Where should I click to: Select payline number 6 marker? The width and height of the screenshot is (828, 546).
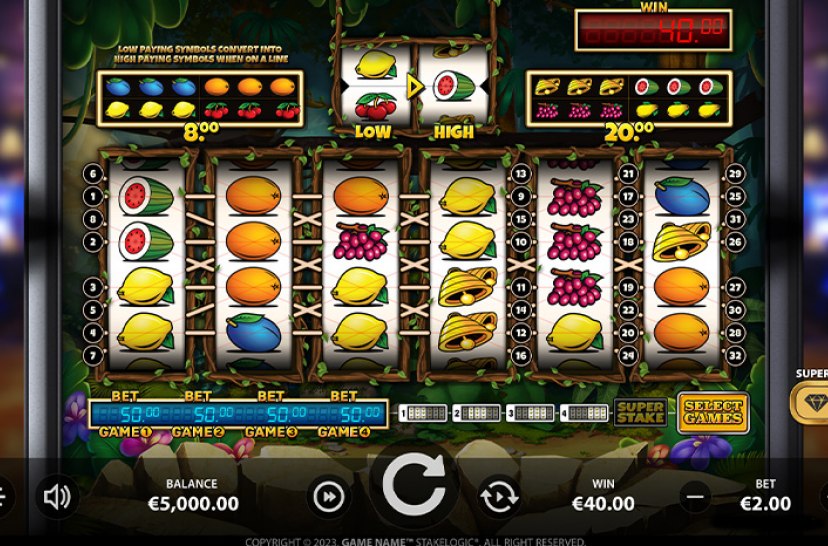[93, 174]
